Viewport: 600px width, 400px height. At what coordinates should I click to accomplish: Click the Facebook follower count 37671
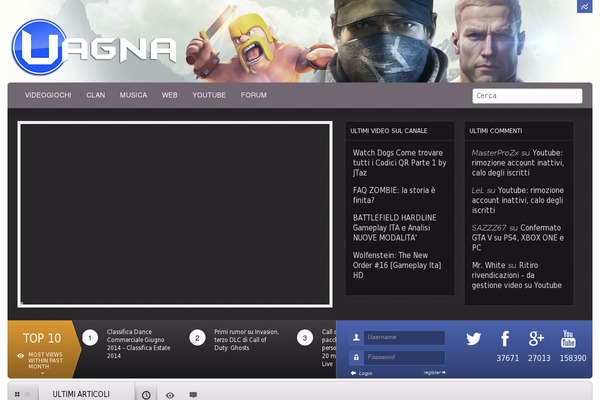(x=508, y=358)
